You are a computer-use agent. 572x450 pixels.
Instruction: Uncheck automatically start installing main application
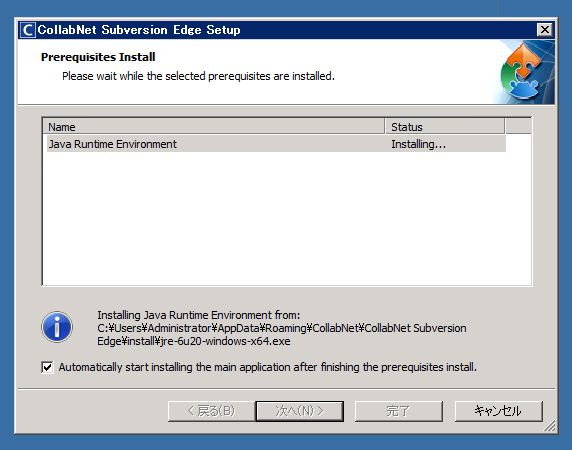[47, 367]
